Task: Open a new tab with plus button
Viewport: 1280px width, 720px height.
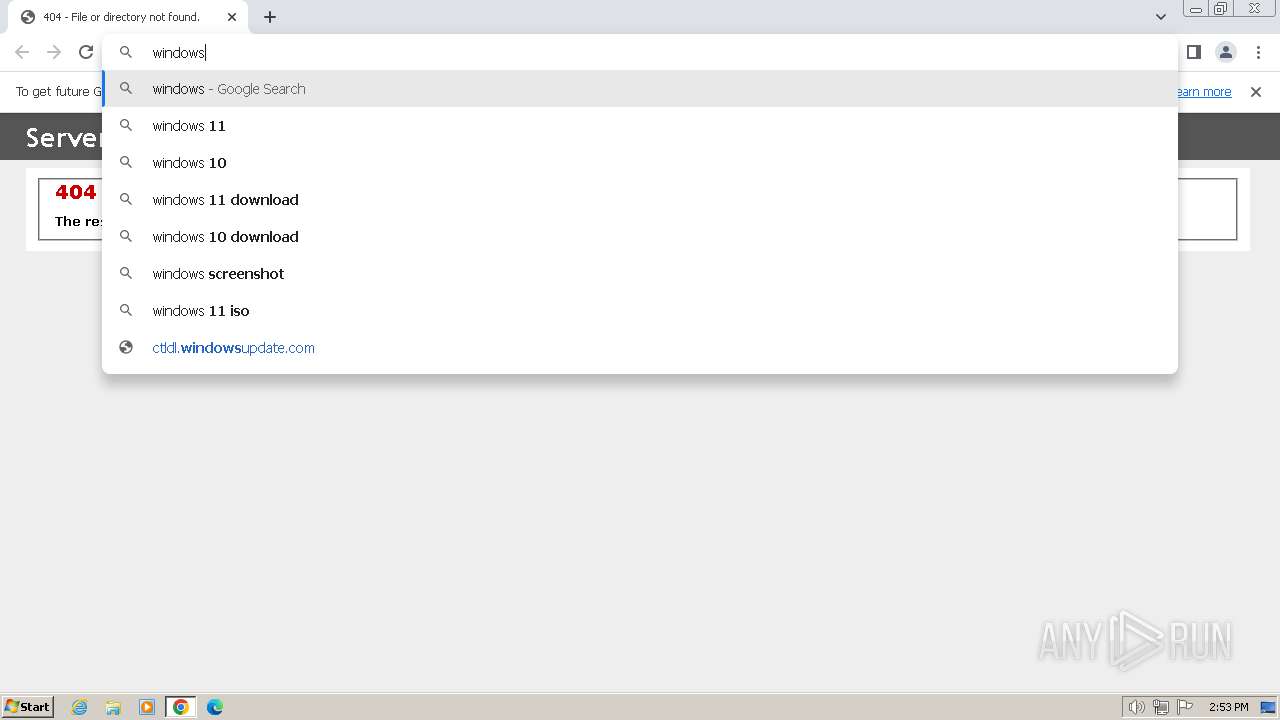Action: (x=270, y=17)
